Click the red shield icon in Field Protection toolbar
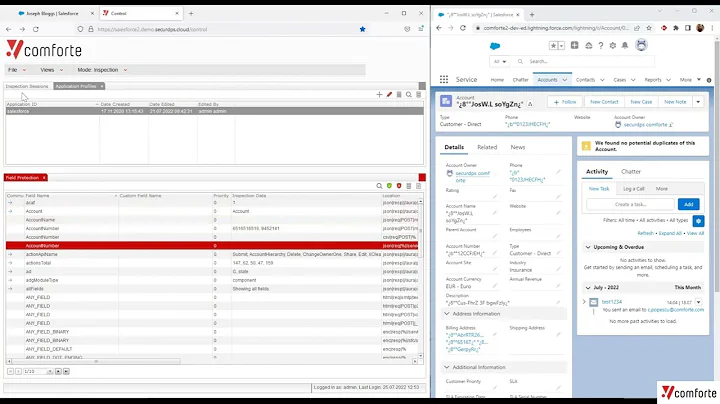 pyautogui.click(x=399, y=186)
